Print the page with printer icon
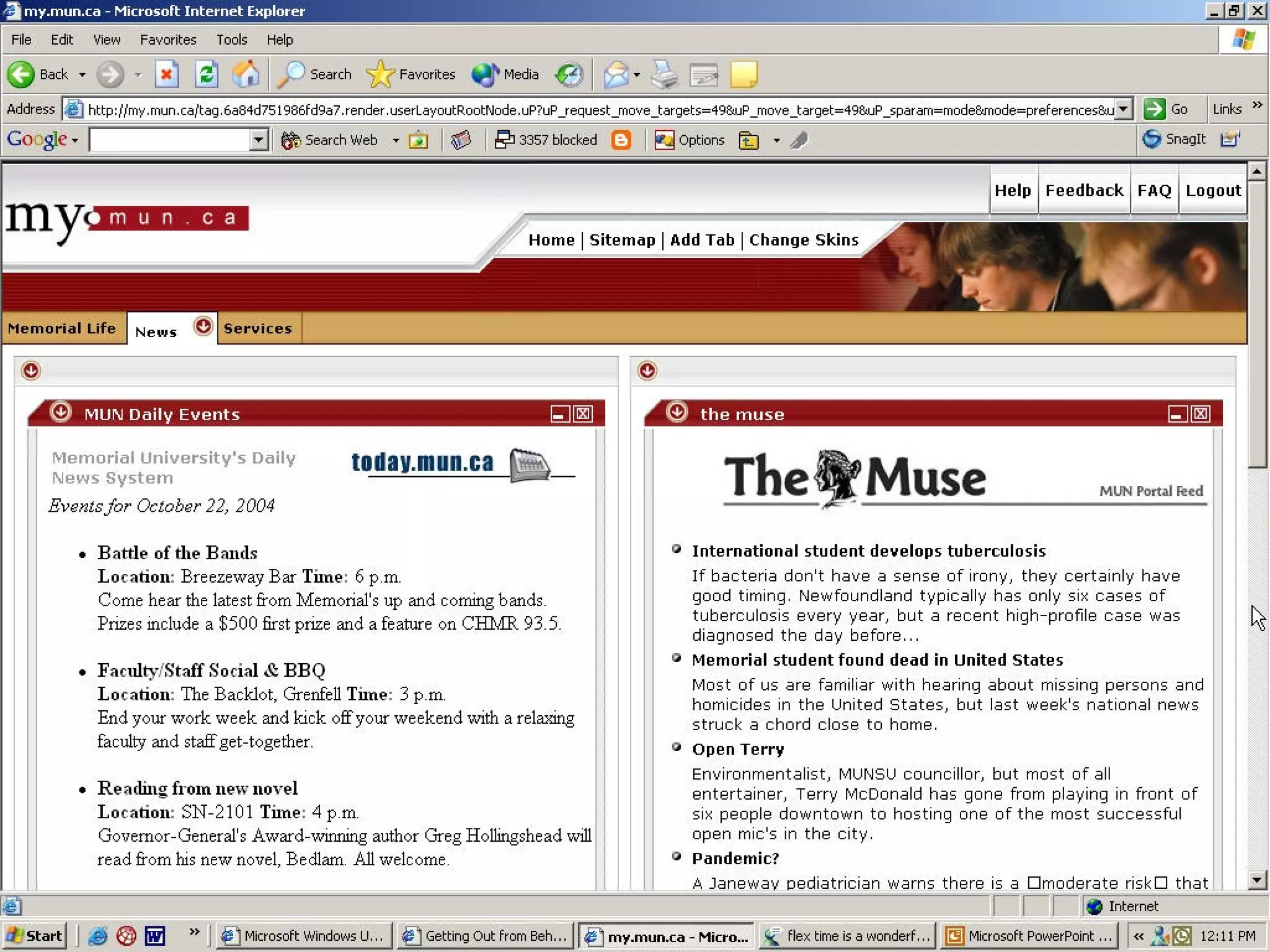The image size is (1270, 952). (x=665, y=74)
